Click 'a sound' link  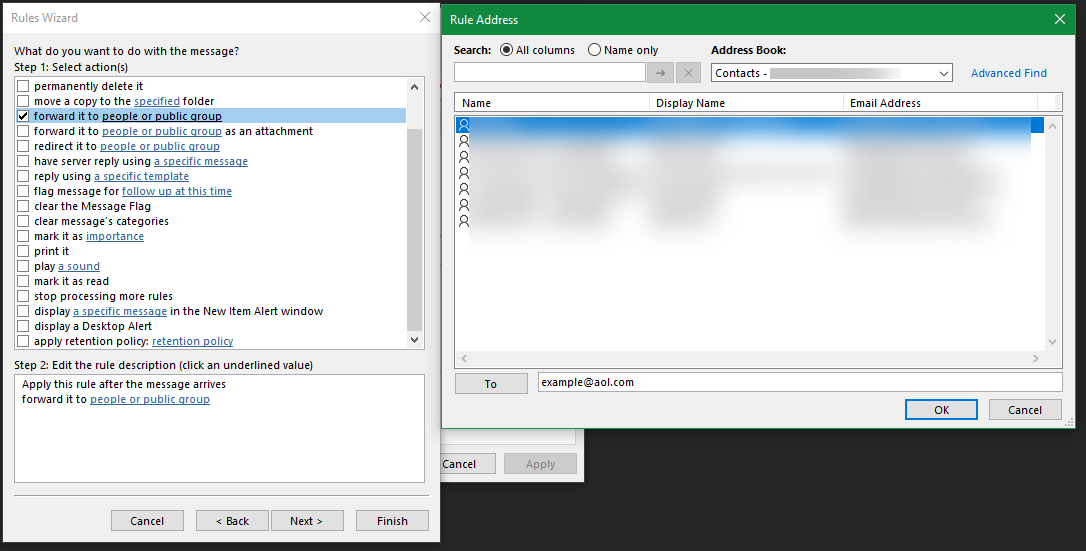(x=79, y=266)
